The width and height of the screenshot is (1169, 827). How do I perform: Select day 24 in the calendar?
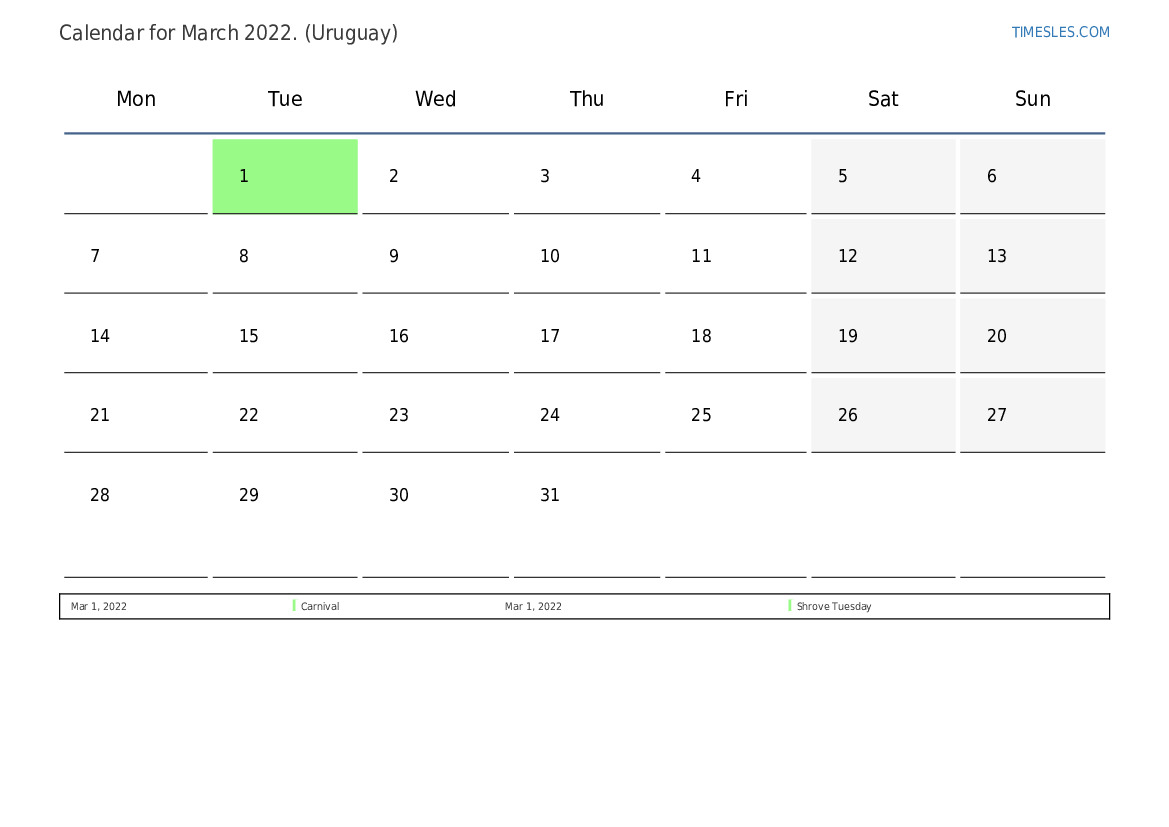pyautogui.click(x=587, y=415)
